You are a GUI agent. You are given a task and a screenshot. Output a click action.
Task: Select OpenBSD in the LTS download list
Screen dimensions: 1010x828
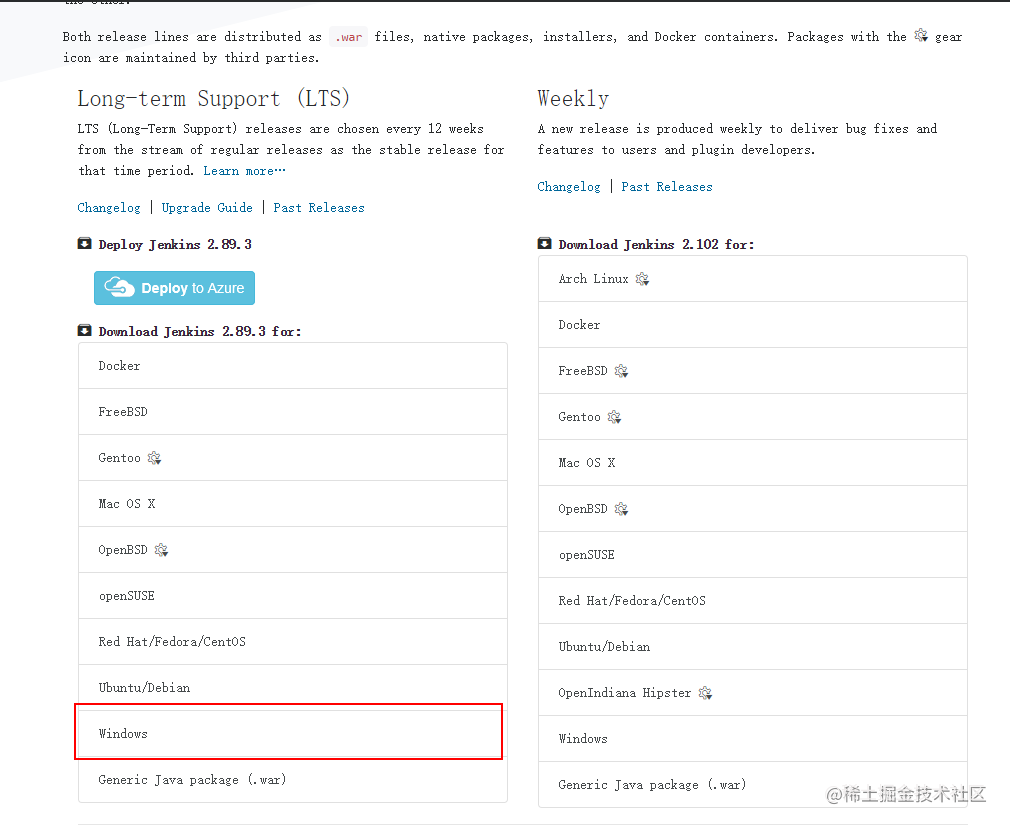[x=293, y=550]
